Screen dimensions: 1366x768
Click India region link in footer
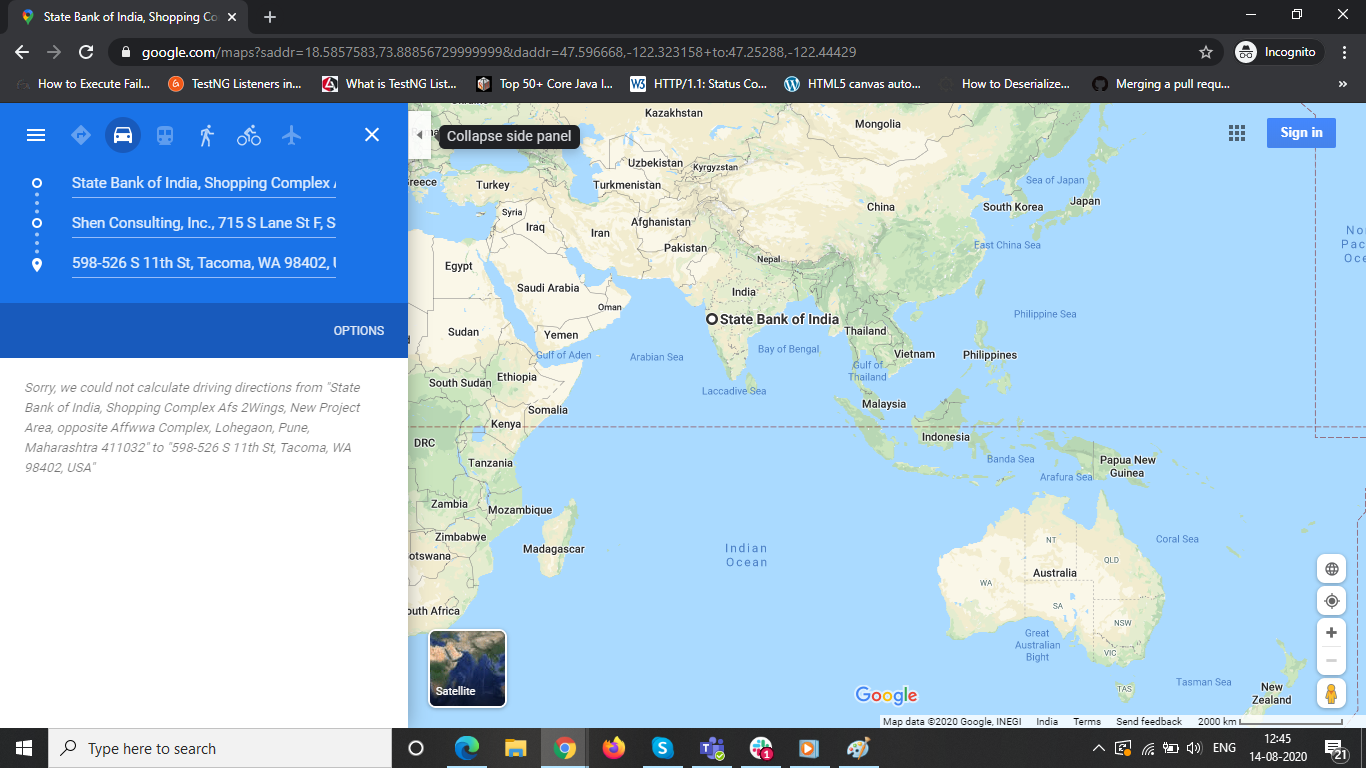click(1047, 722)
